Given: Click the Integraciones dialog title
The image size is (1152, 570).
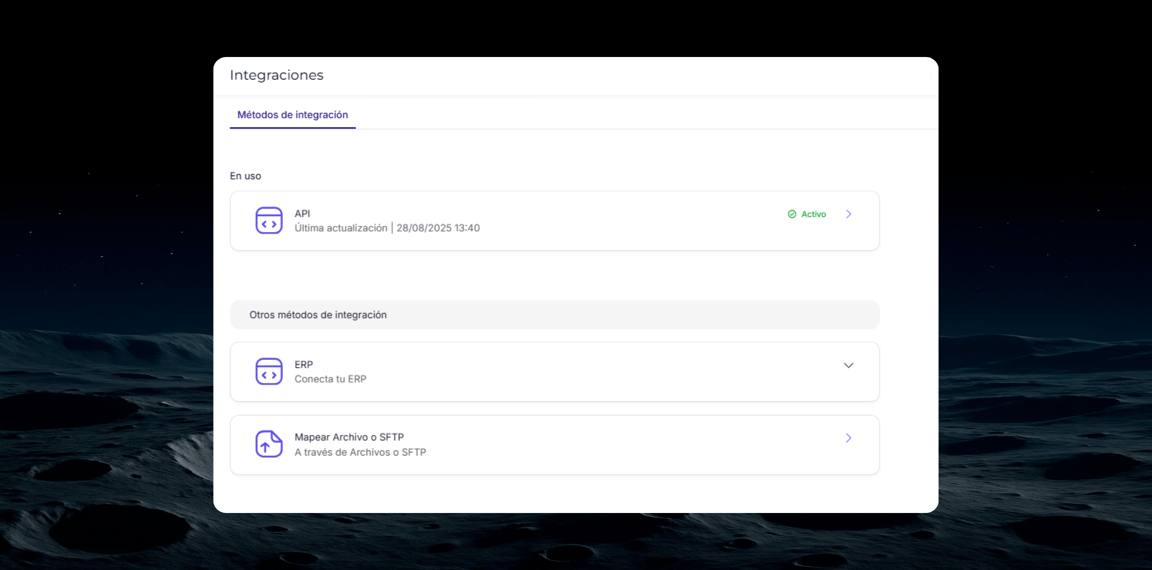Looking at the screenshot, I should click(276, 75).
